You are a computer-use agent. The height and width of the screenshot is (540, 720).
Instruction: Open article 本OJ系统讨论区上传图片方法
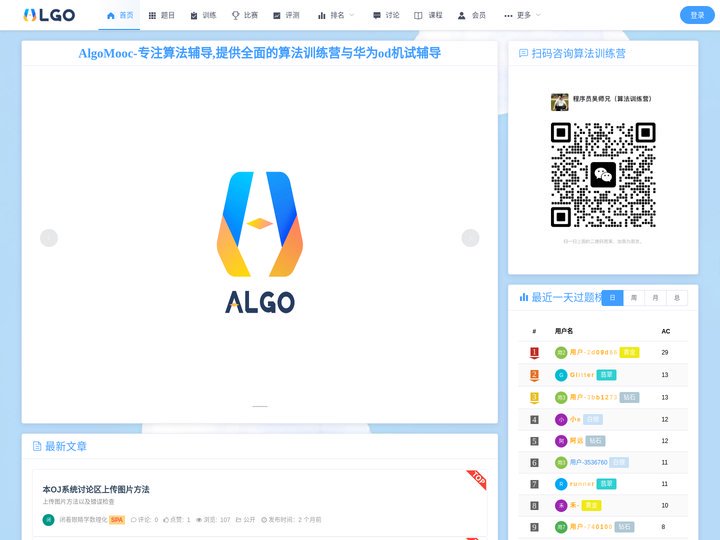tap(96, 489)
